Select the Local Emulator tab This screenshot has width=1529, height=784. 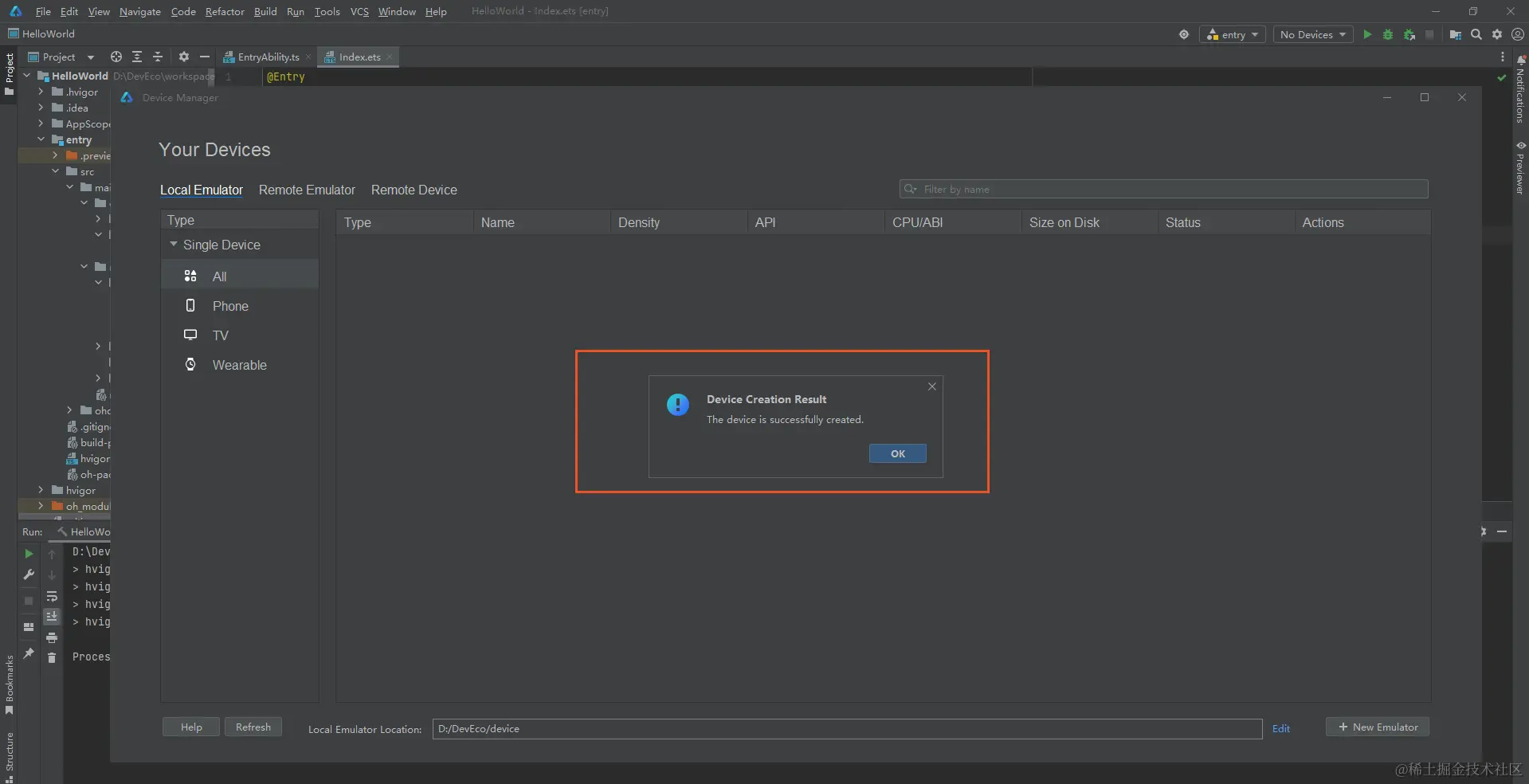[x=202, y=190]
